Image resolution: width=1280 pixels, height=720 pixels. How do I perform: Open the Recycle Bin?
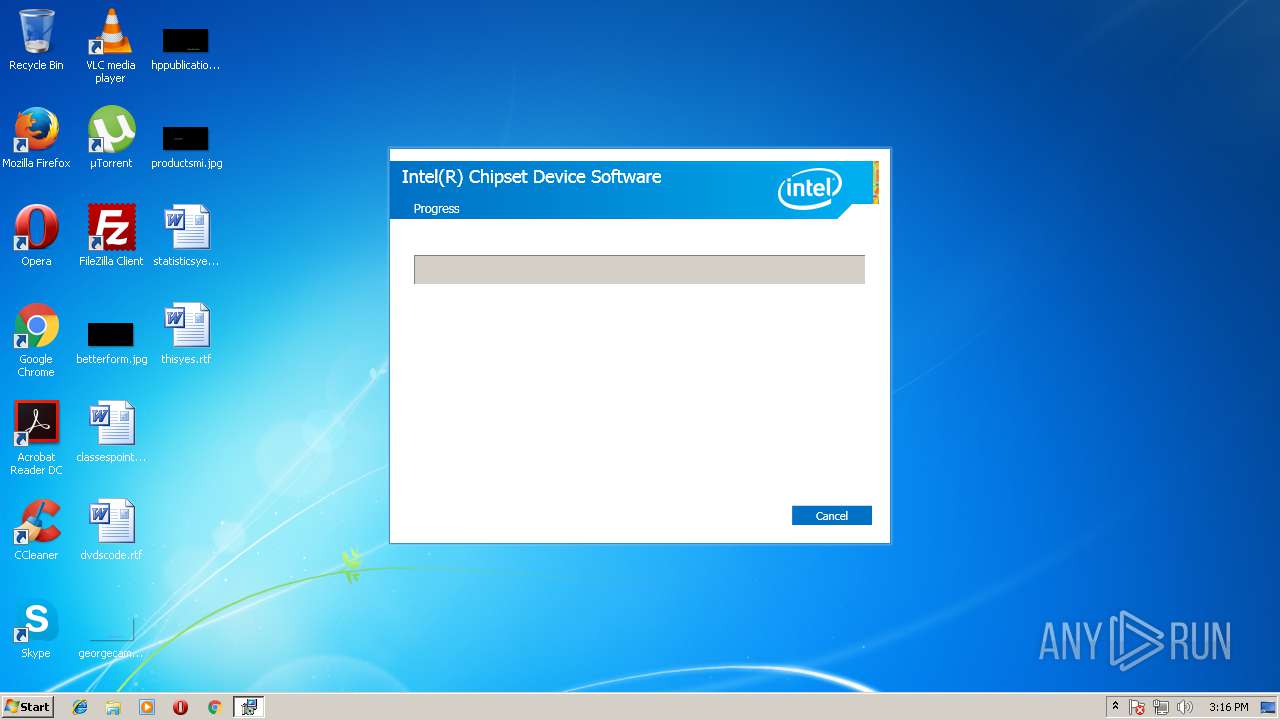click(x=36, y=40)
